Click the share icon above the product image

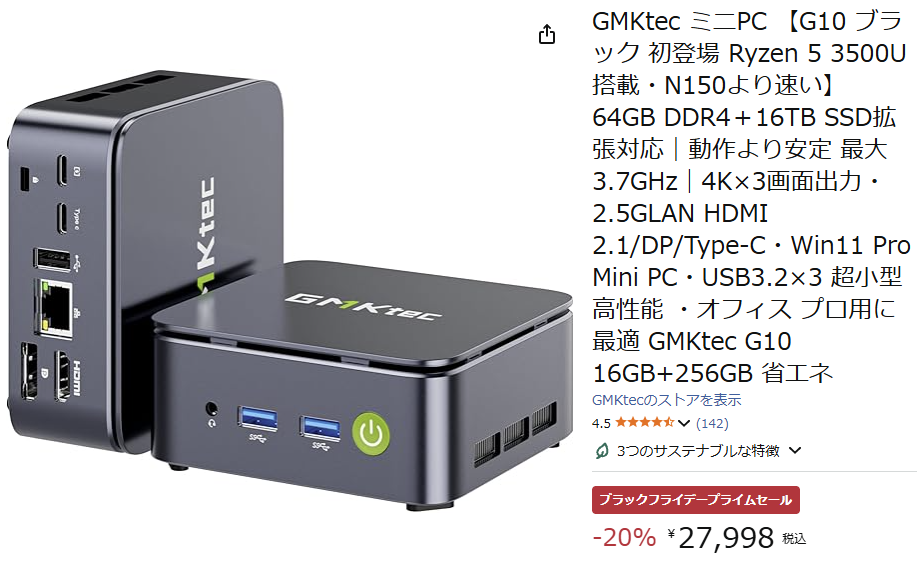point(547,35)
